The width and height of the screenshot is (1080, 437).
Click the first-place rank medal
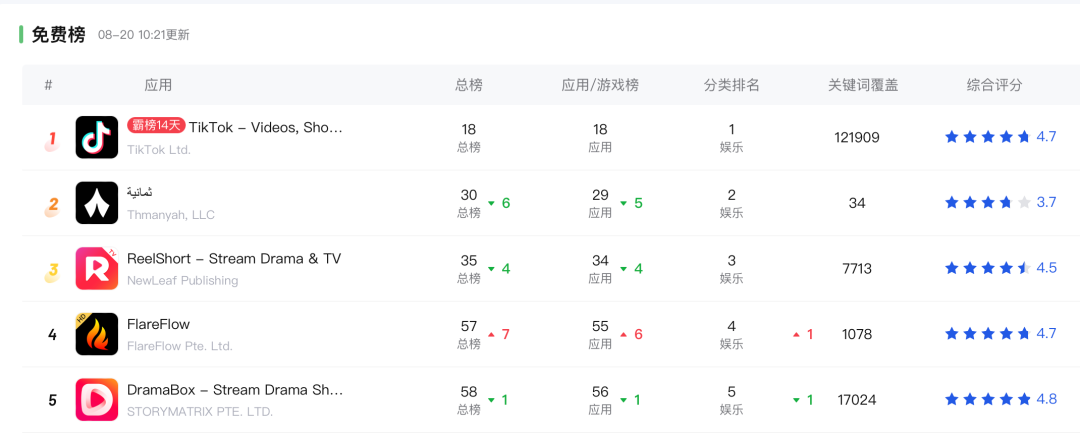[x=52, y=139]
